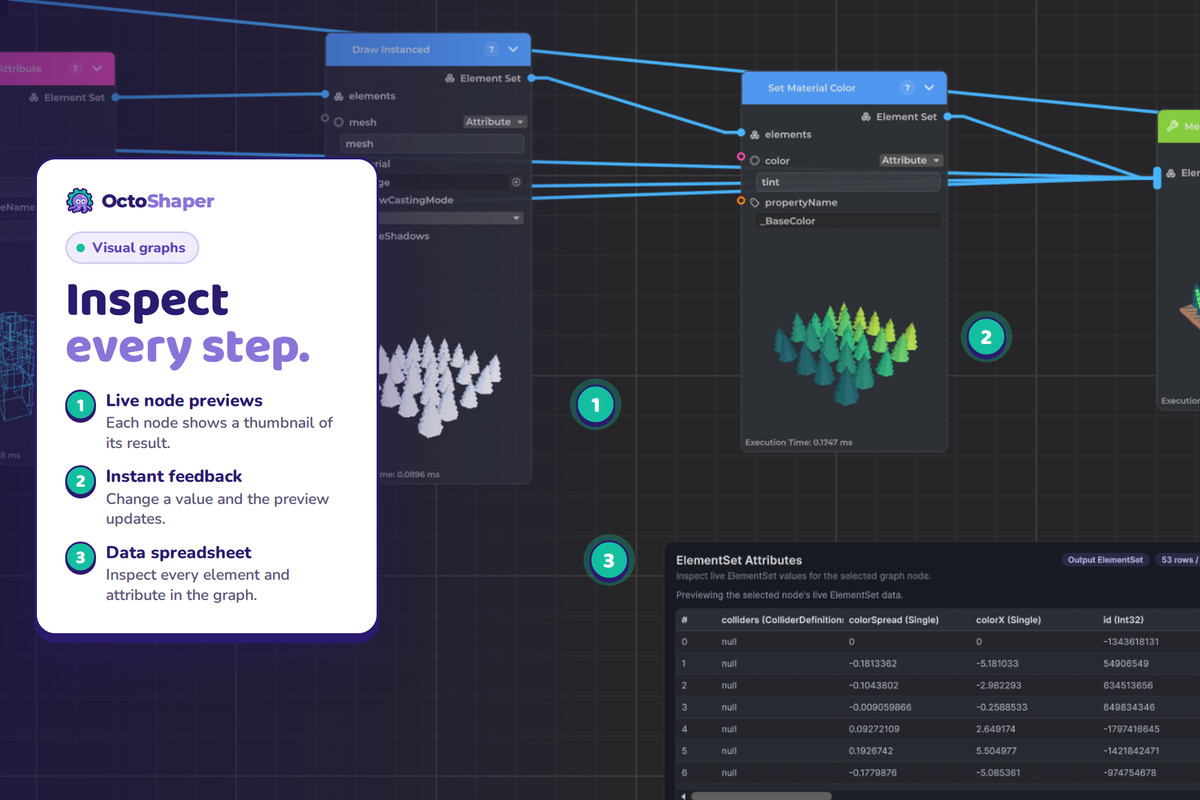
Task: Click the table horizontal scrollbar thumb
Action: tap(761, 796)
